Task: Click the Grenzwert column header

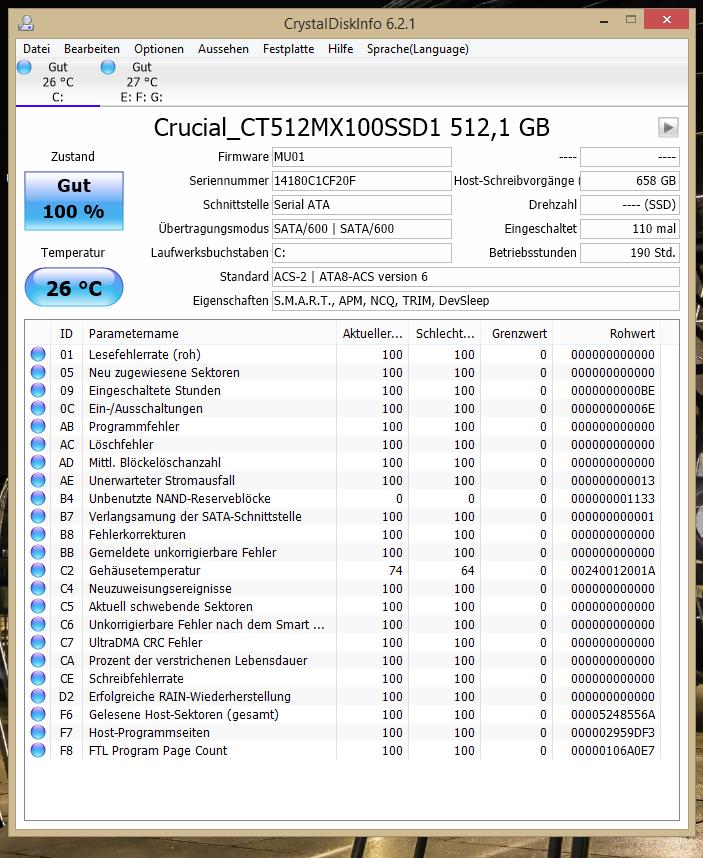Action: click(x=517, y=334)
